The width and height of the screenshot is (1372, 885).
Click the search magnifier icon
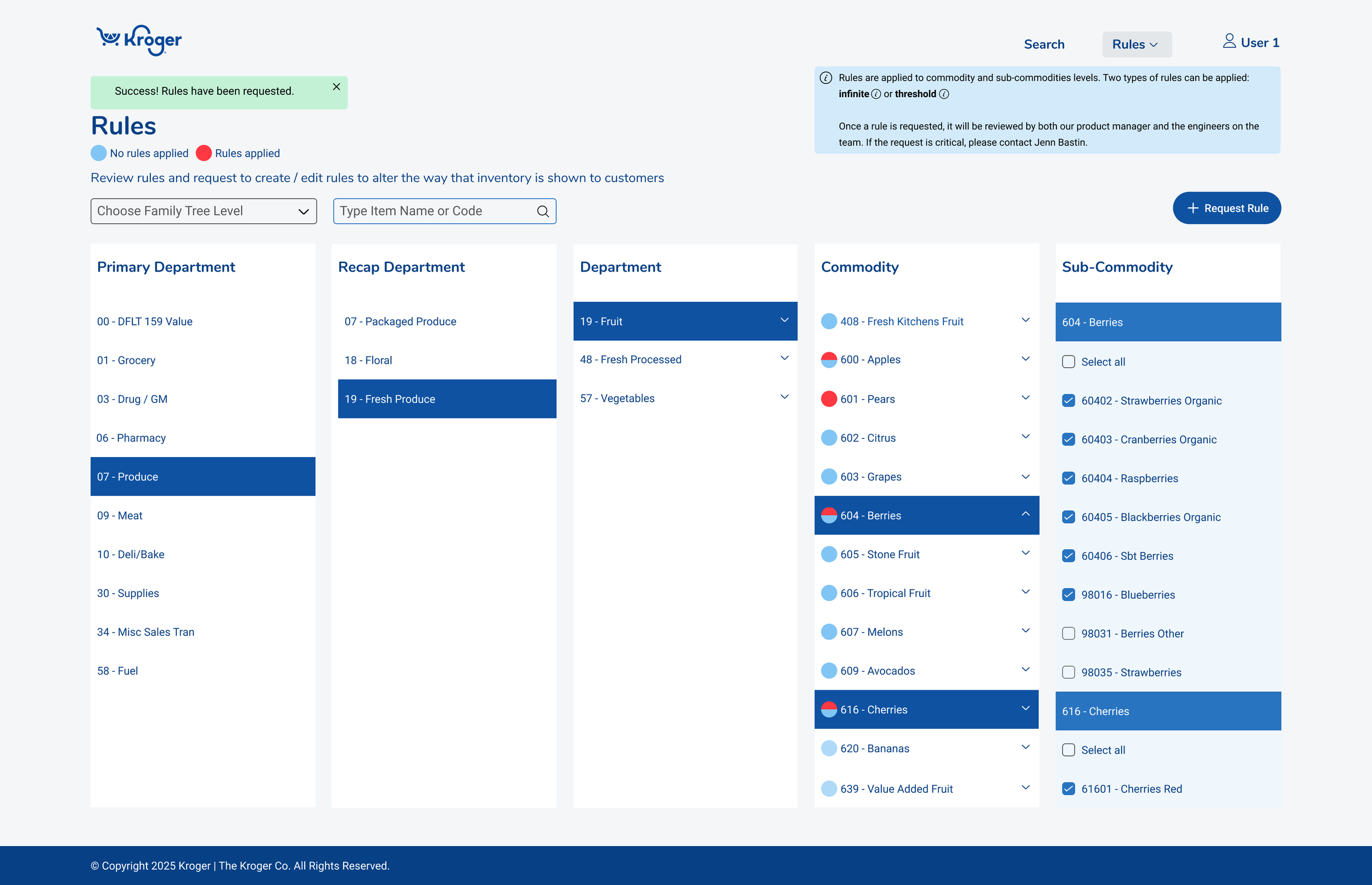pos(543,211)
